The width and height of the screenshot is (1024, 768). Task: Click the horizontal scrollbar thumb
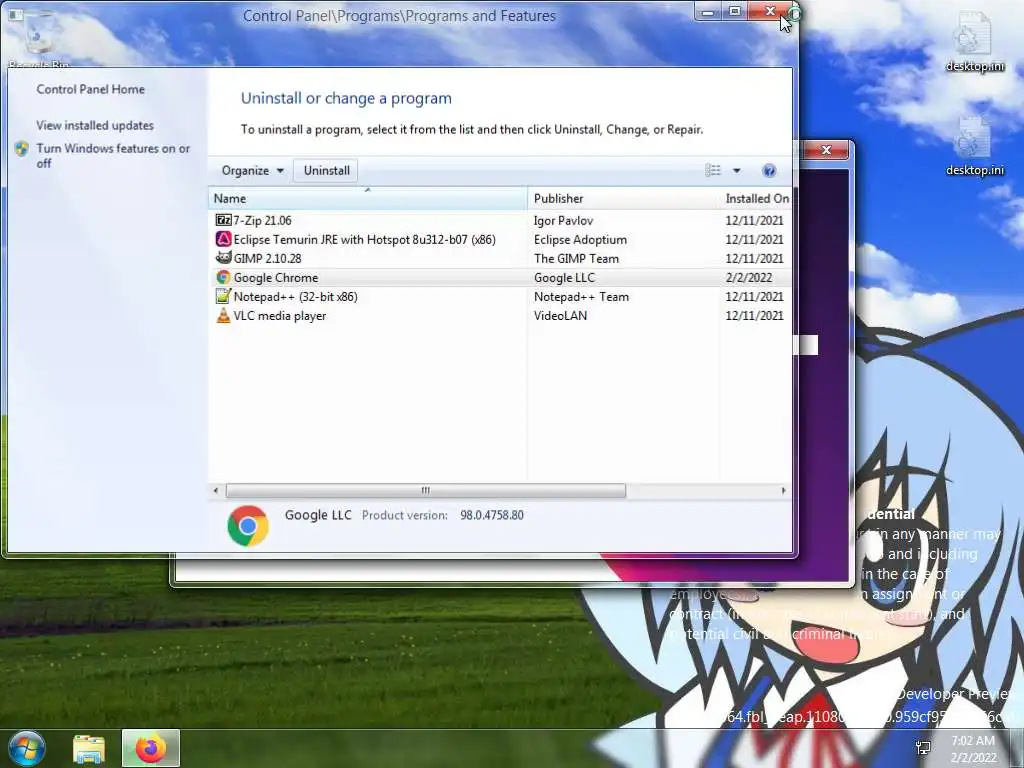pos(426,490)
